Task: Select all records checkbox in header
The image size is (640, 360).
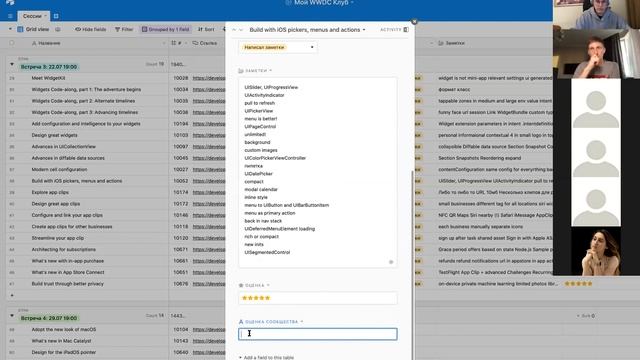Action: pyautogui.click(x=12, y=43)
